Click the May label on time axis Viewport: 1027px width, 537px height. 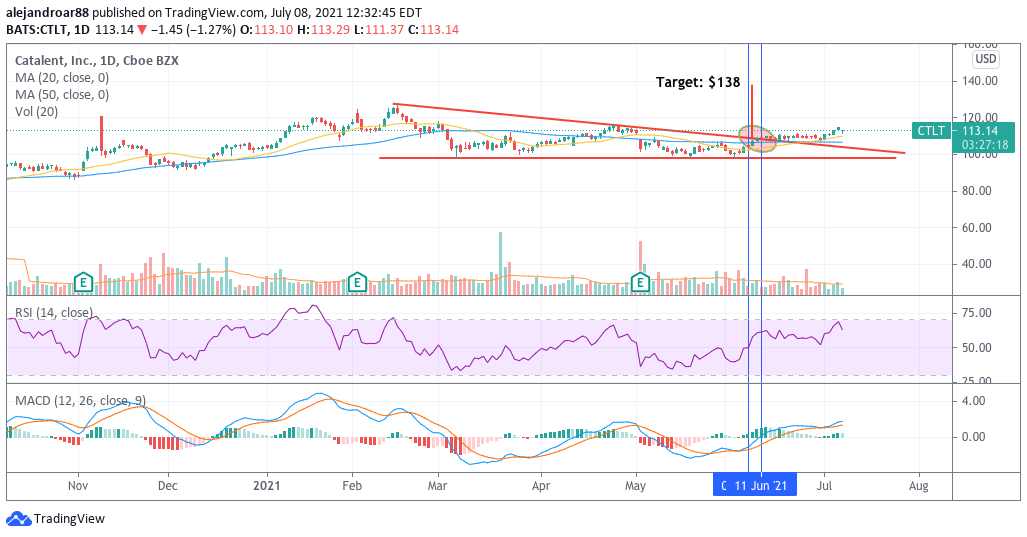coord(635,486)
